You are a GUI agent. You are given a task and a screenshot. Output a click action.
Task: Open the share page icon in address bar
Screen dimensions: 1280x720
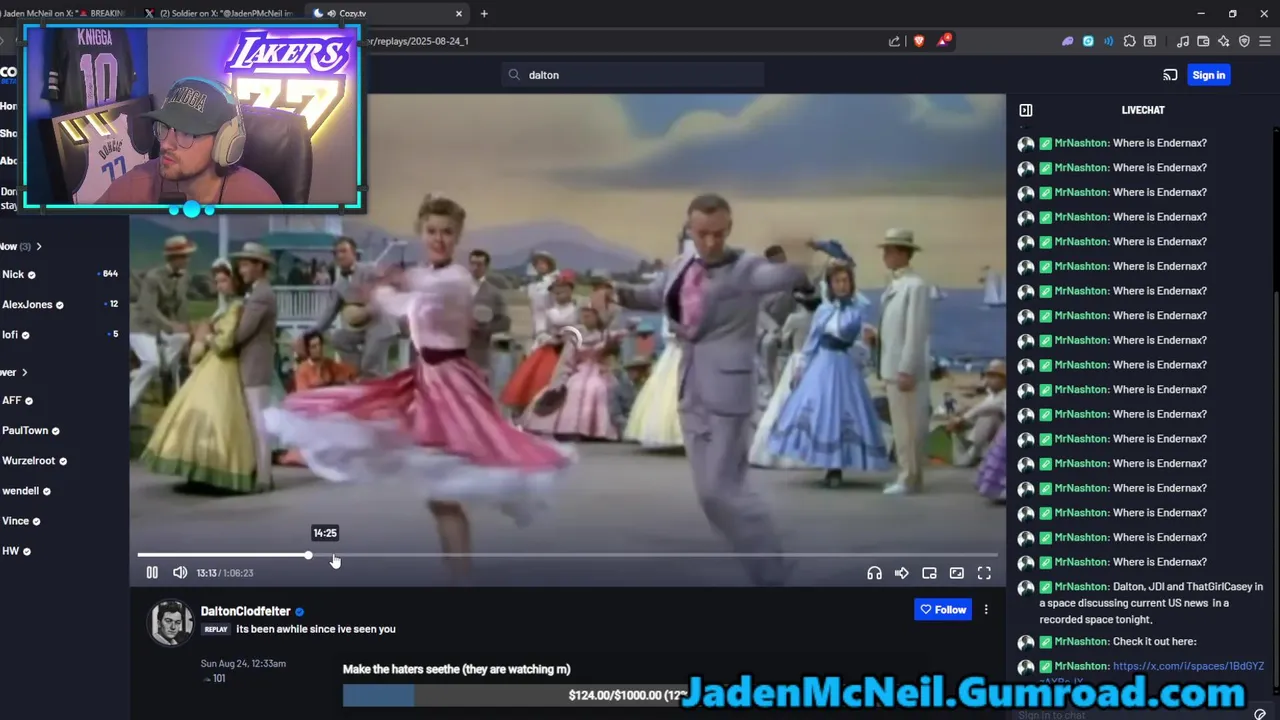coord(894,41)
